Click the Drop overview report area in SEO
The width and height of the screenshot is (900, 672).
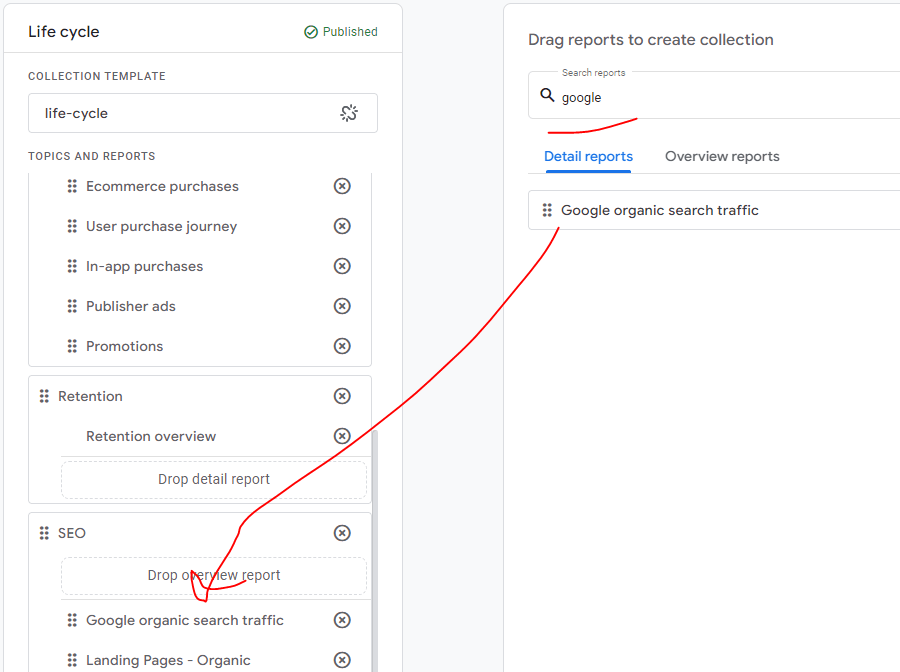coord(214,575)
